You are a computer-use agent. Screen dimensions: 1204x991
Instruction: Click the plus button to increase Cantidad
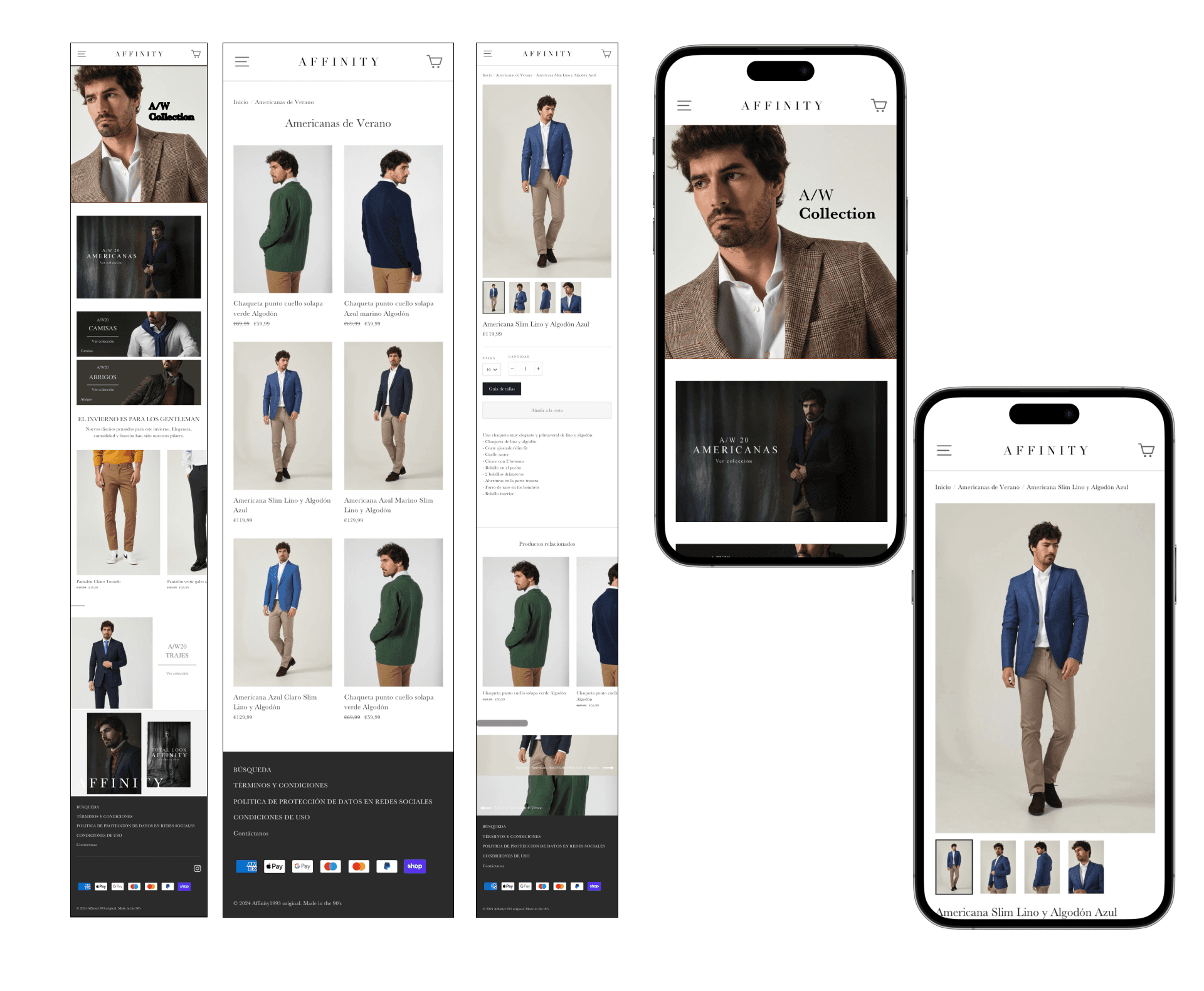pyautogui.click(x=538, y=369)
